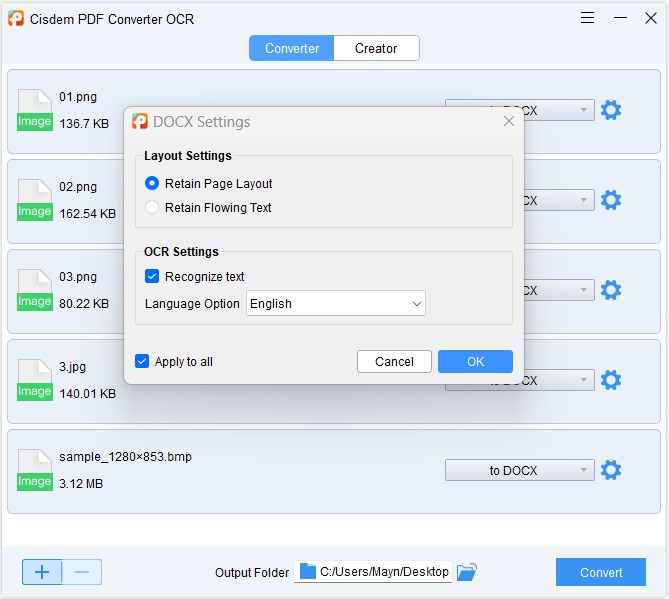
Task: Minimize the Cisdem window
Action: (x=620, y=18)
